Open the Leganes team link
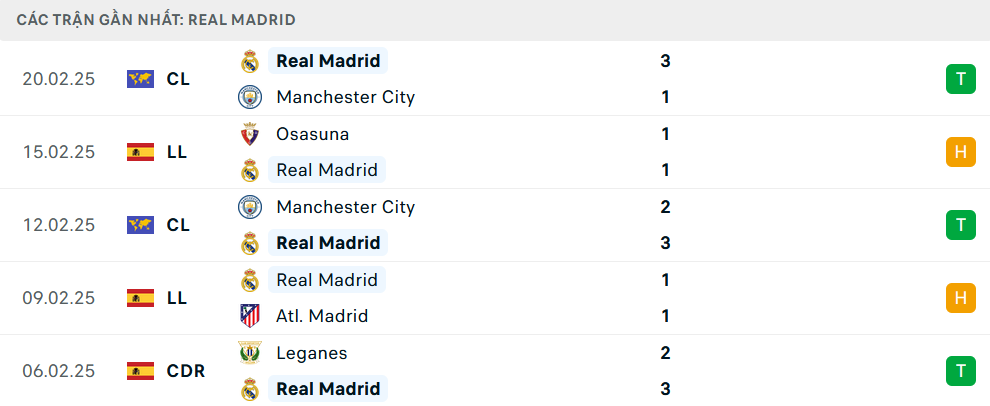This screenshot has width=990, height=406. click(x=312, y=353)
